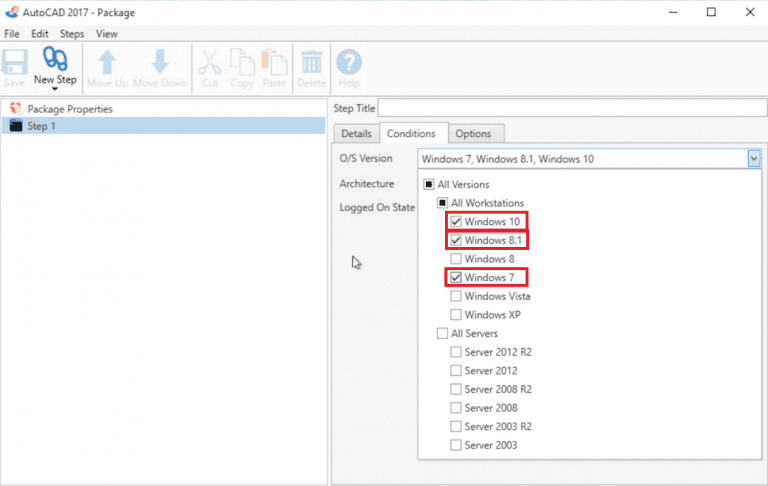Enable the Server 2003 checkbox

[456, 445]
